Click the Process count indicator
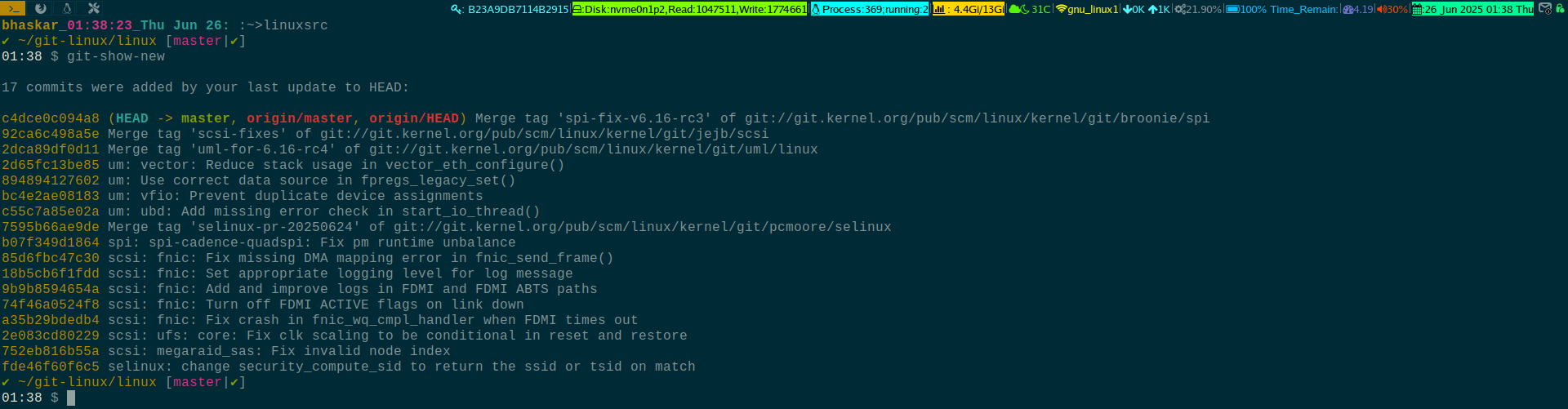This screenshot has width=1568, height=409. pos(870,9)
